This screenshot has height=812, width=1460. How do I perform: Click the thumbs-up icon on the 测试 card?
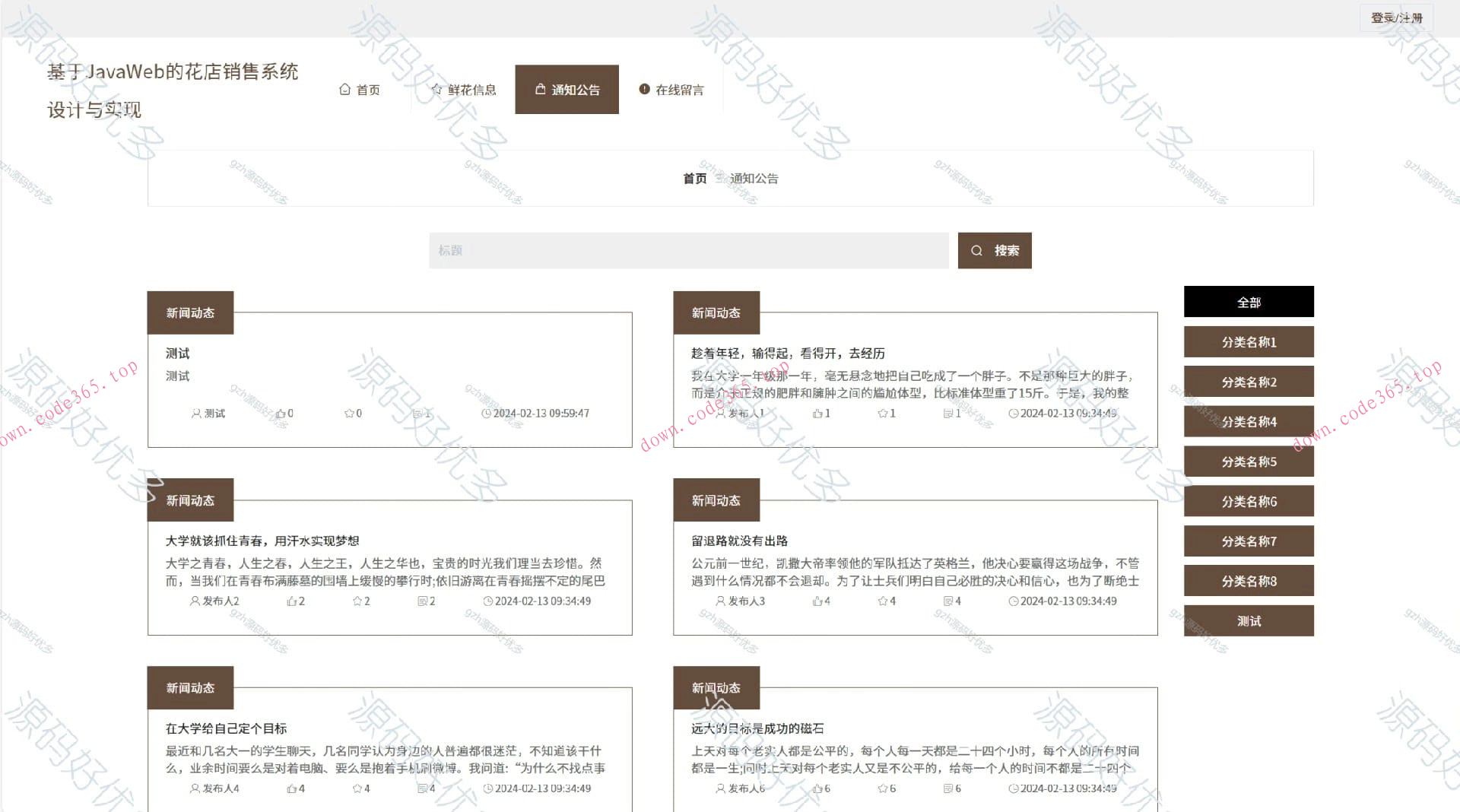tap(278, 413)
